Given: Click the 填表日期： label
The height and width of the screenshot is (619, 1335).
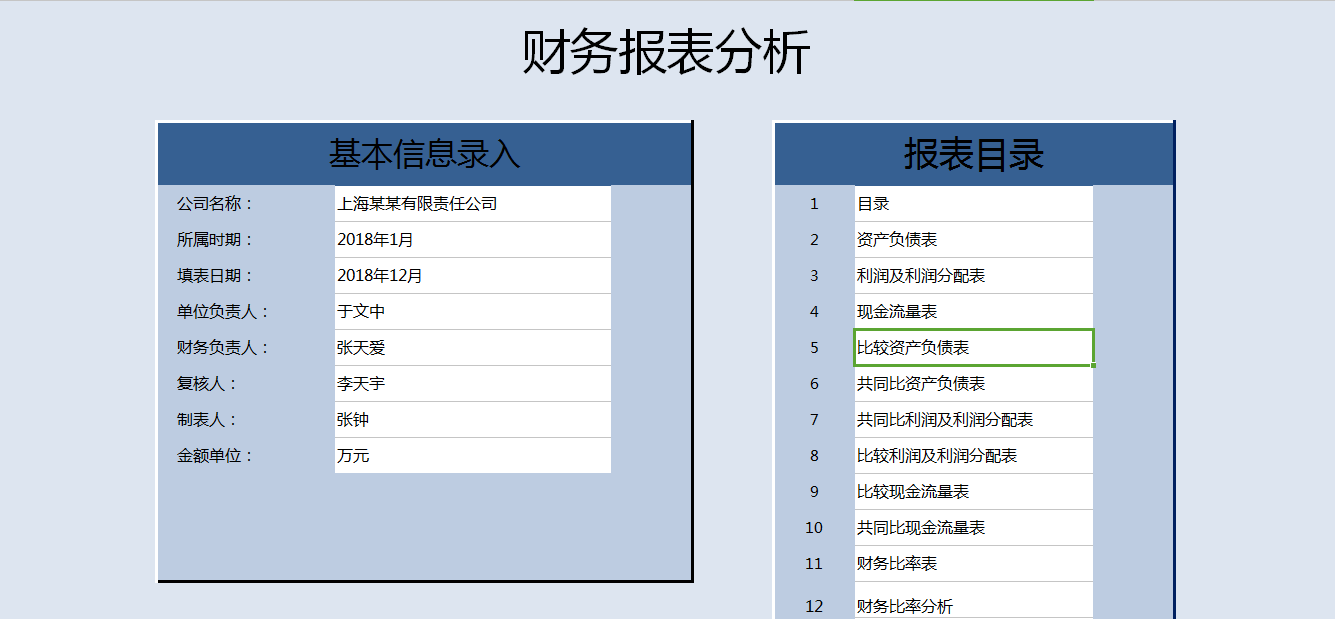Looking at the screenshot, I should click(x=215, y=276).
